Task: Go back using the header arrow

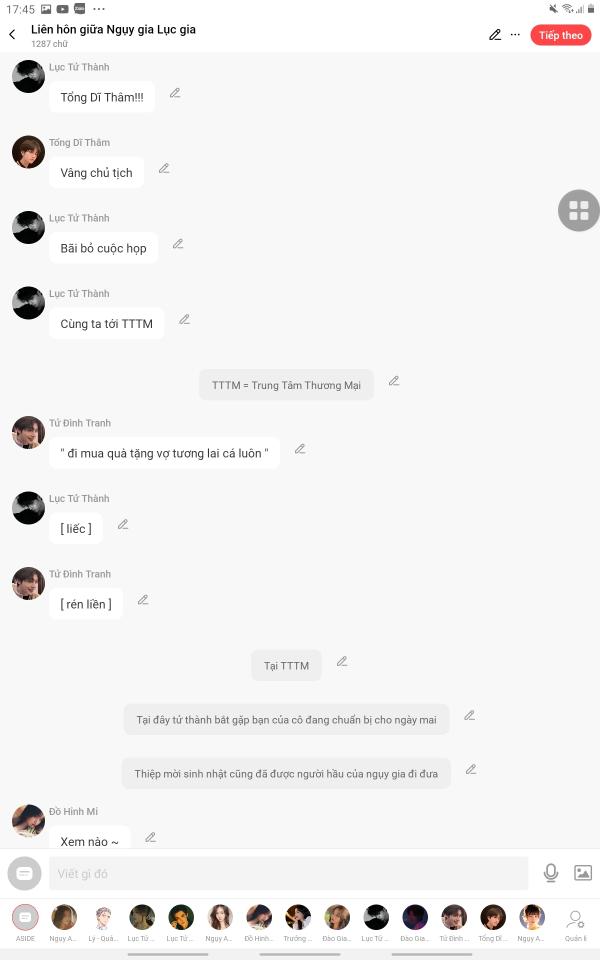Action: click(12, 35)
